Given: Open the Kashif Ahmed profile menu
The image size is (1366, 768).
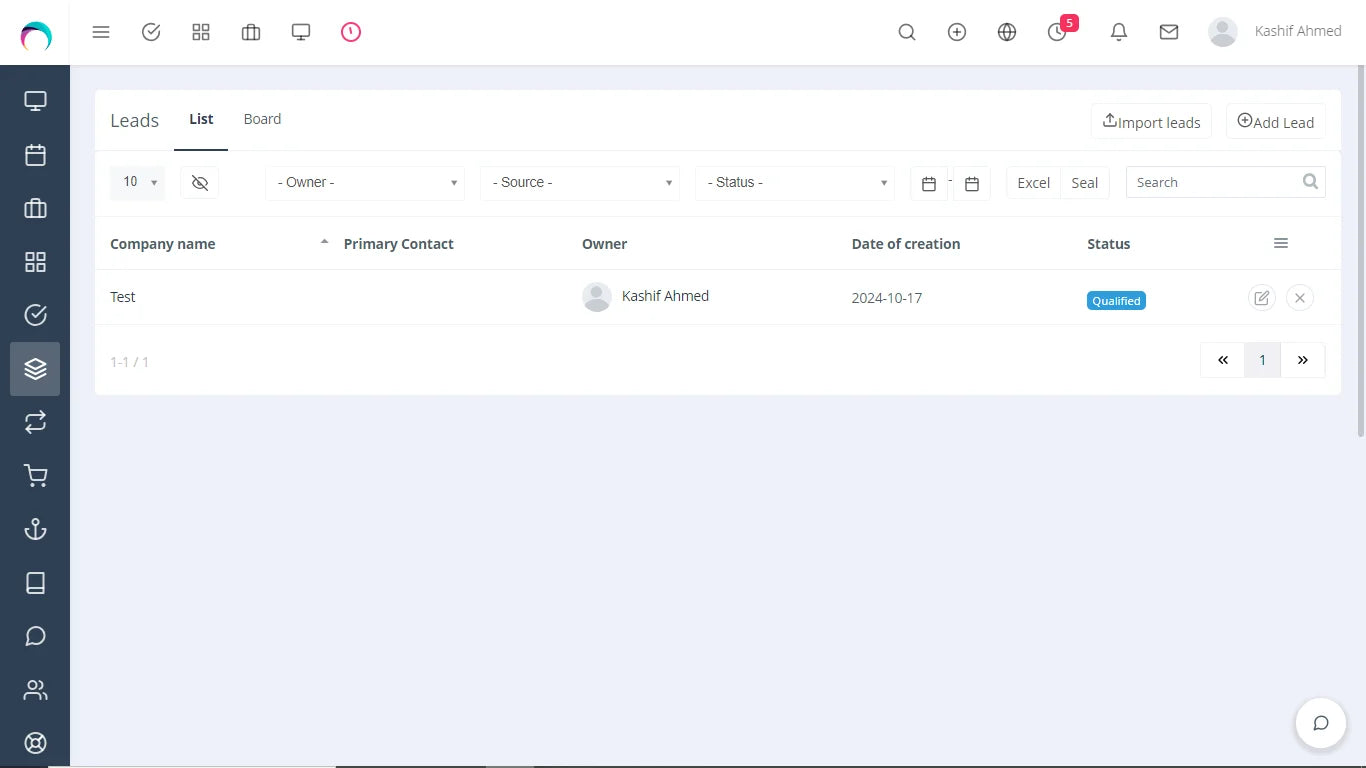Looking at the screenshot, I should (1275, 32).
